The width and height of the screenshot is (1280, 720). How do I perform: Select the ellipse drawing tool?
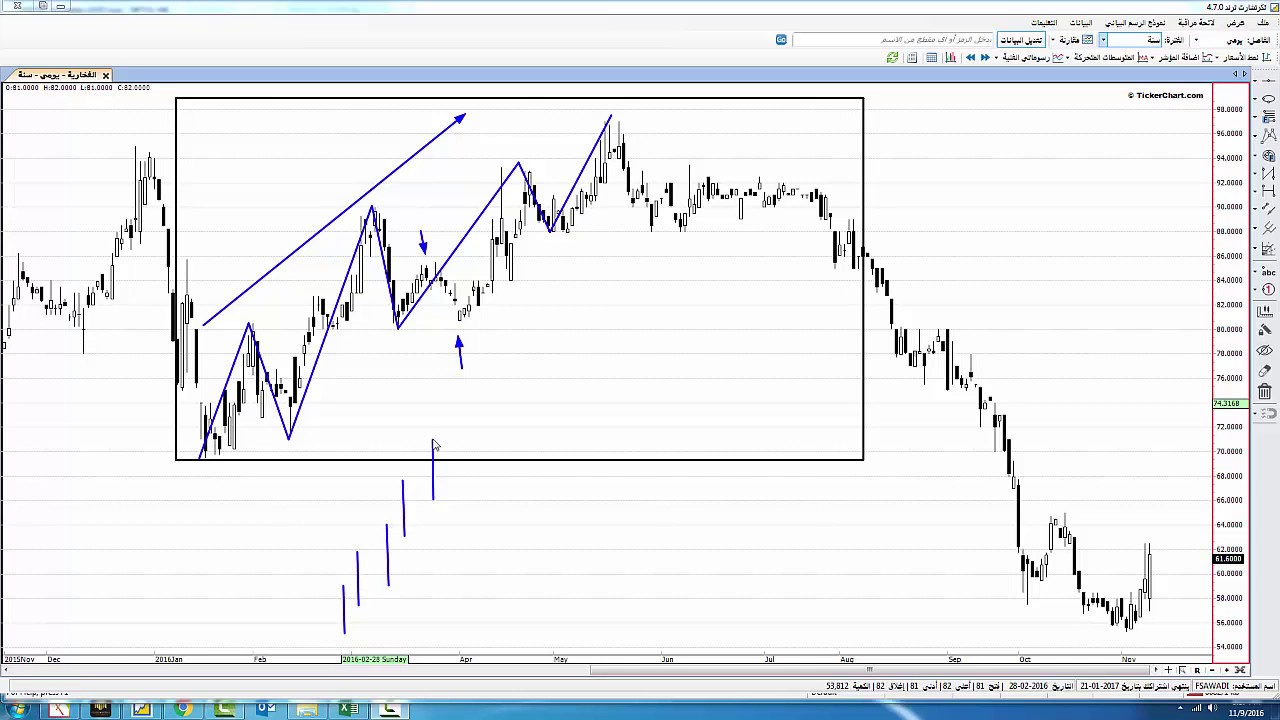coord(1267,99)
